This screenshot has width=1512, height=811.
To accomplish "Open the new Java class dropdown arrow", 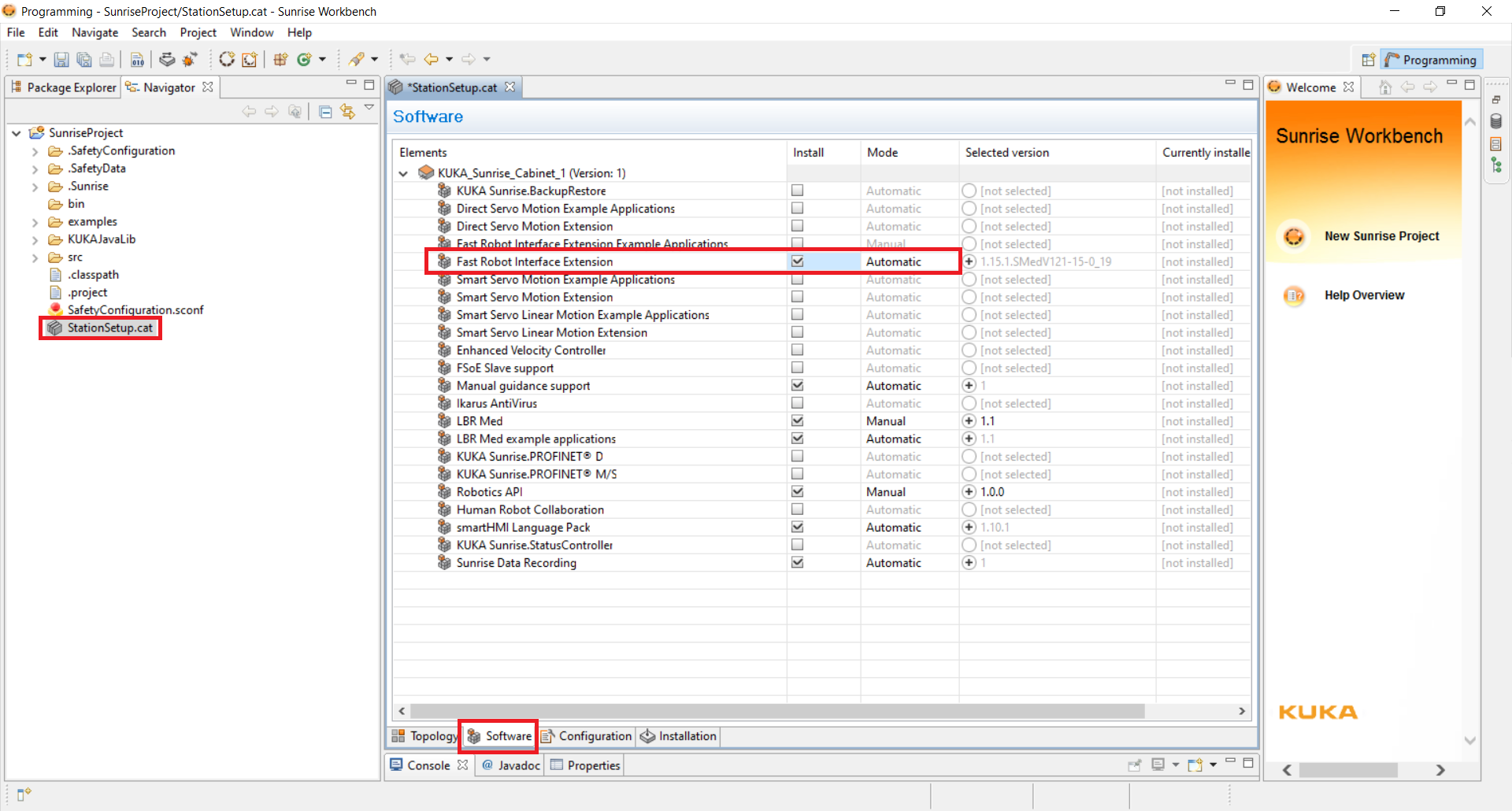I will pyautogui.click(x=322, y=59).
